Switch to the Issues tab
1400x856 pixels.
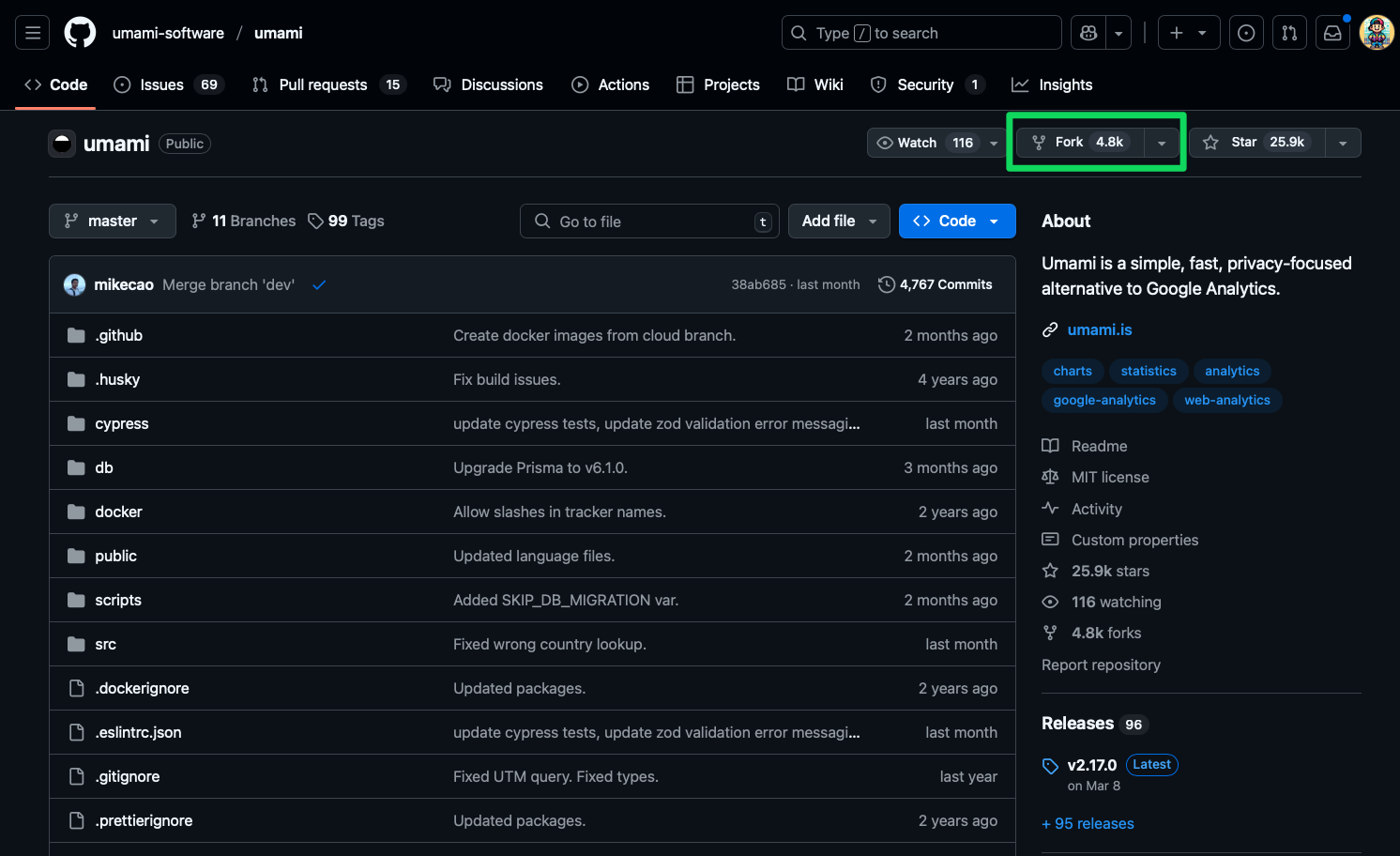pyautogui.click(x=168, y=84)
